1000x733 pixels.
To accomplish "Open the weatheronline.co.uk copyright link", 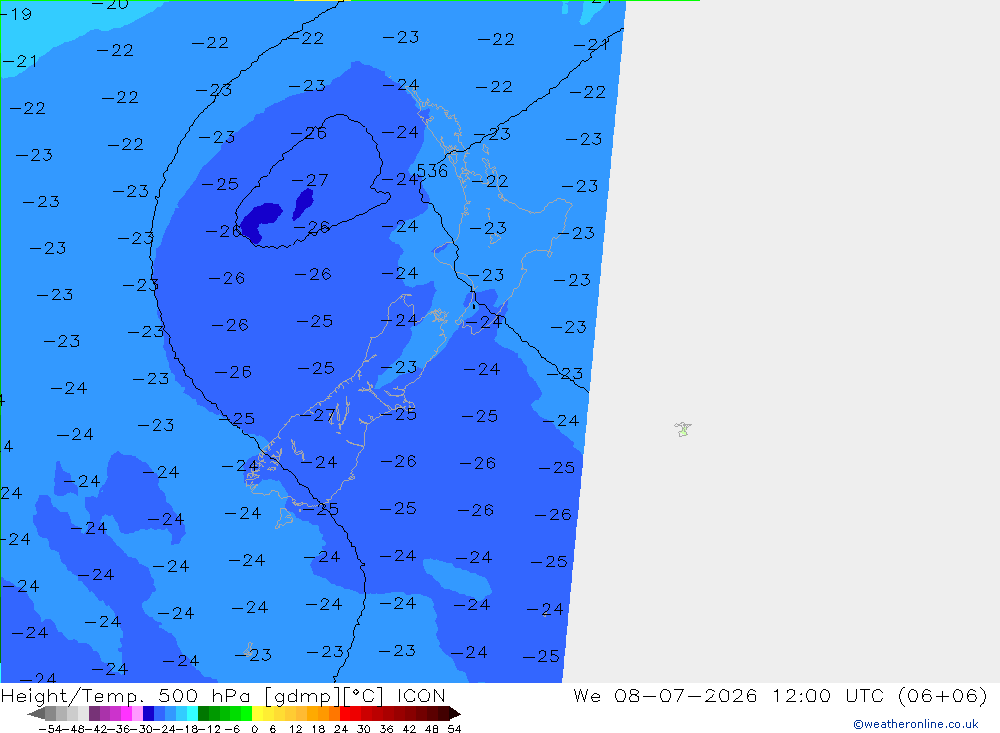I will point(915,724).
